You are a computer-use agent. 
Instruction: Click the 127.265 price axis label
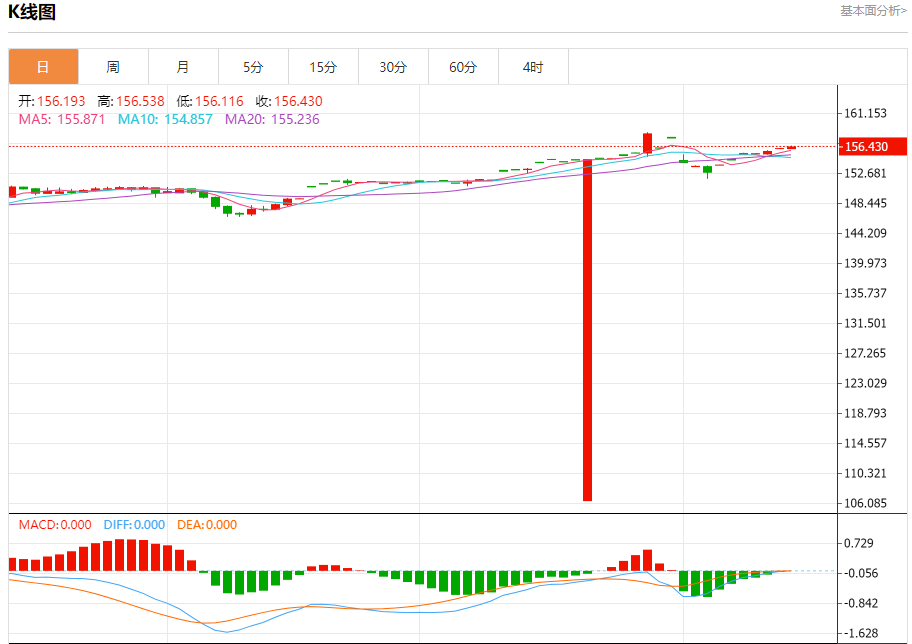865,354
